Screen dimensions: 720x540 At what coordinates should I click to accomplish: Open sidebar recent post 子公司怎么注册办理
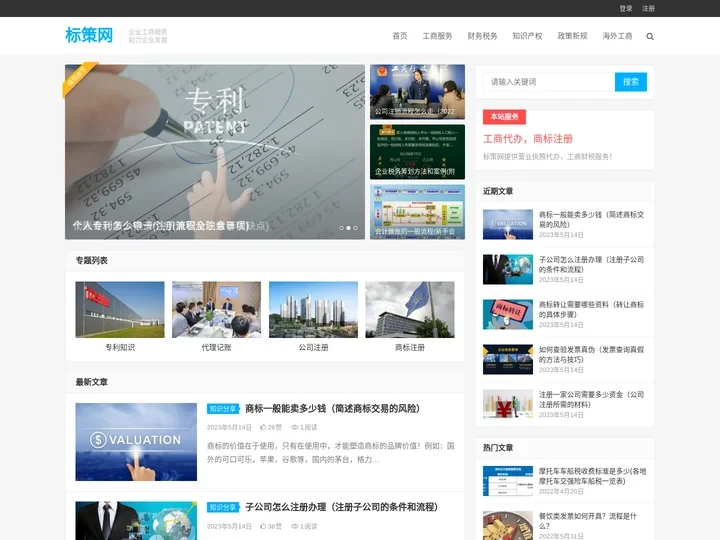(591, 264)
